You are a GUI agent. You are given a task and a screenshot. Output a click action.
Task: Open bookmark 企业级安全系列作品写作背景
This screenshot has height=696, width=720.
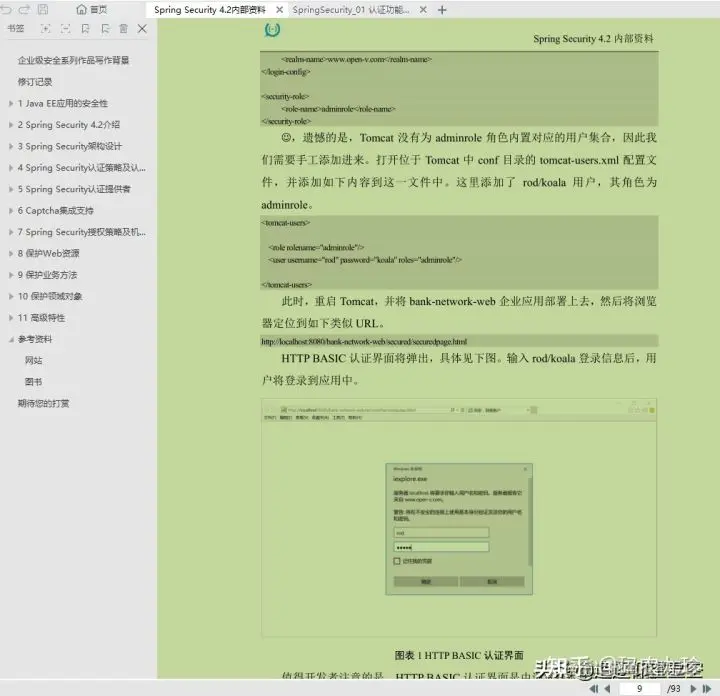(73, 60)
